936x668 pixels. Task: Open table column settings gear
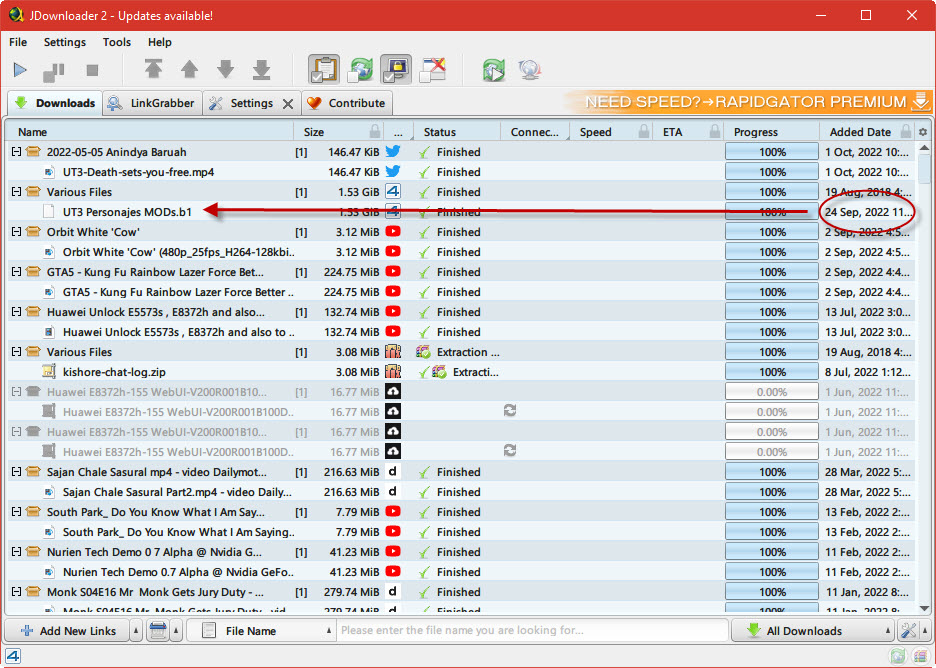pos(923,132)
